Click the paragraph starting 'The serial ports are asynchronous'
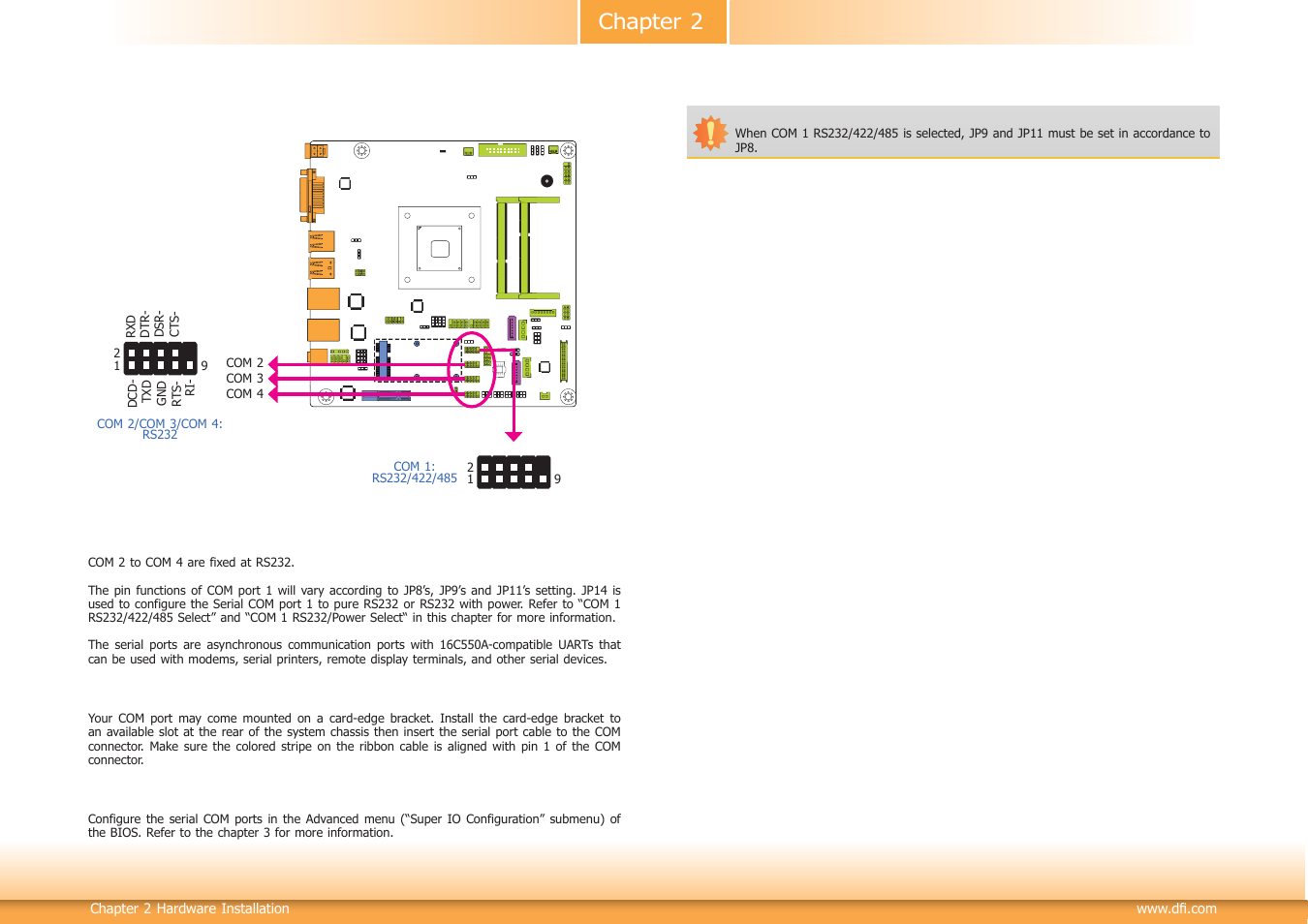 click(x=355, y=652)
